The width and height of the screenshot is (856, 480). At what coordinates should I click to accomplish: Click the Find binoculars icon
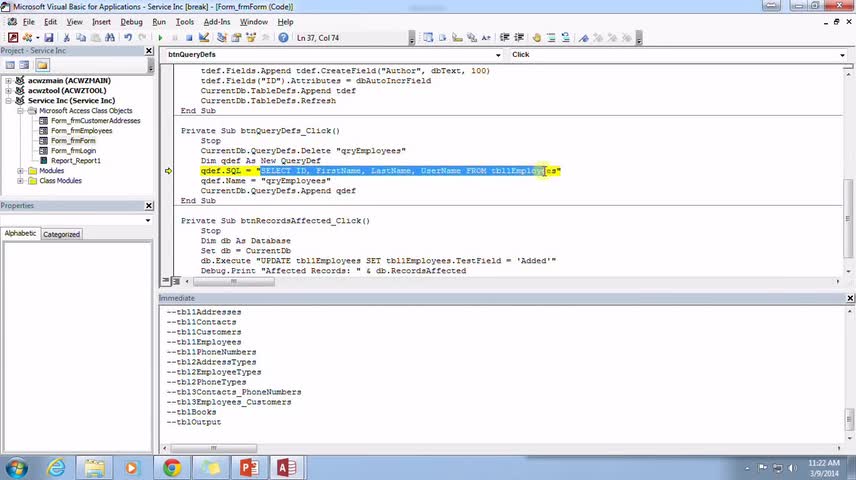[110, 38]
